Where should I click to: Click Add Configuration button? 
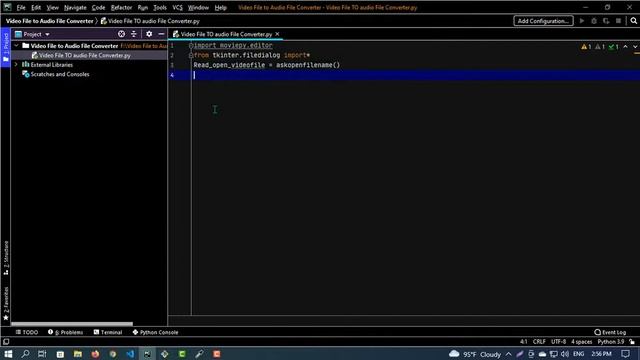pyautogui.click(x=543, y=21)
